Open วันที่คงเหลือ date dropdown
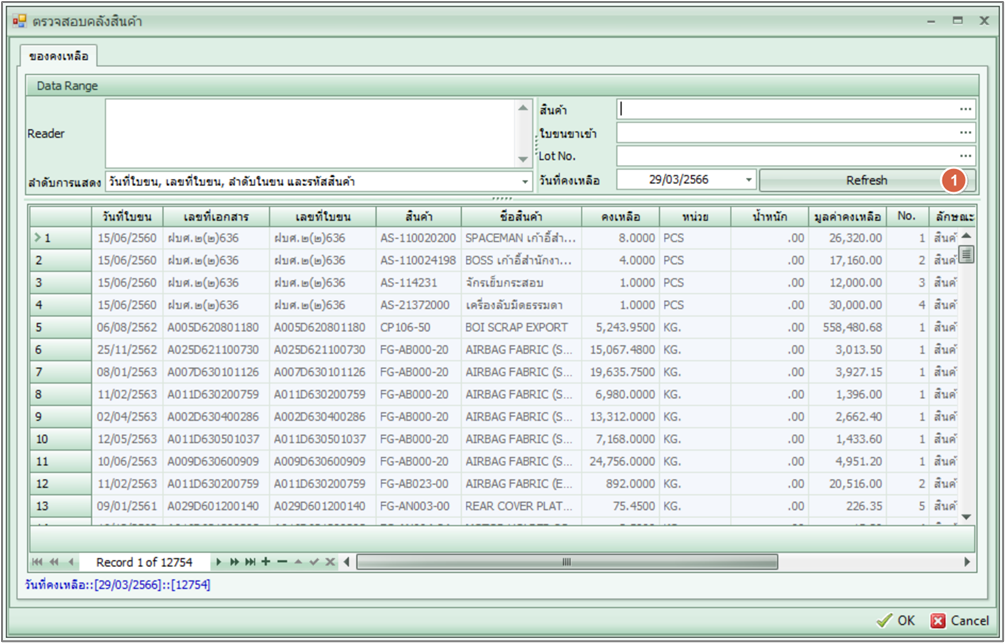This screenshot has height=643, width=1005. (x=749, y=180)
